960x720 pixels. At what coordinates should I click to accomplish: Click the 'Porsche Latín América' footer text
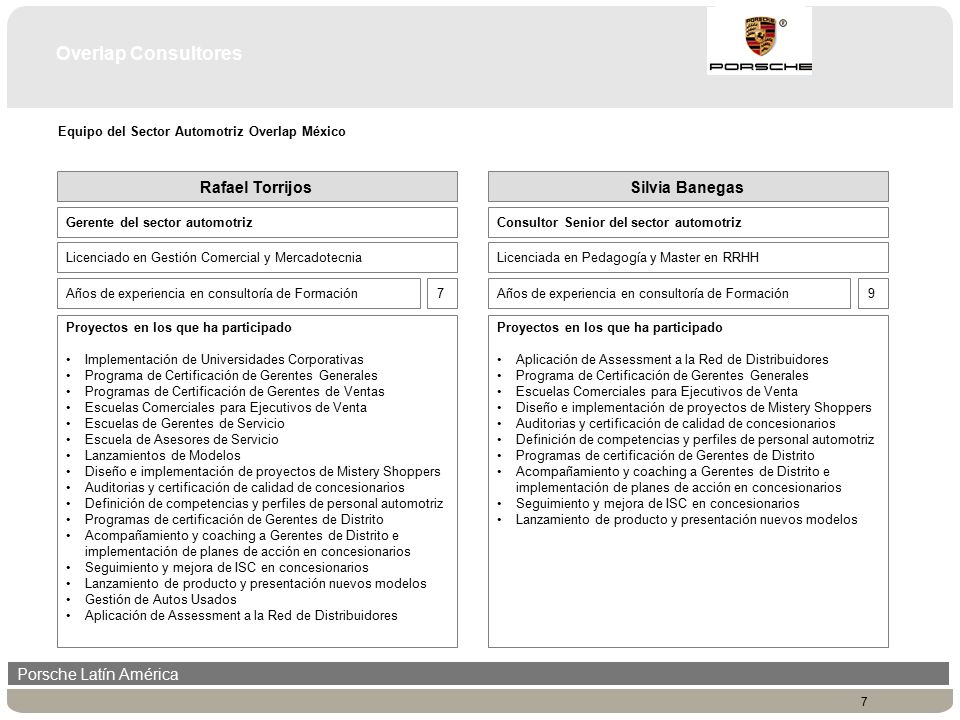[98, 674]
